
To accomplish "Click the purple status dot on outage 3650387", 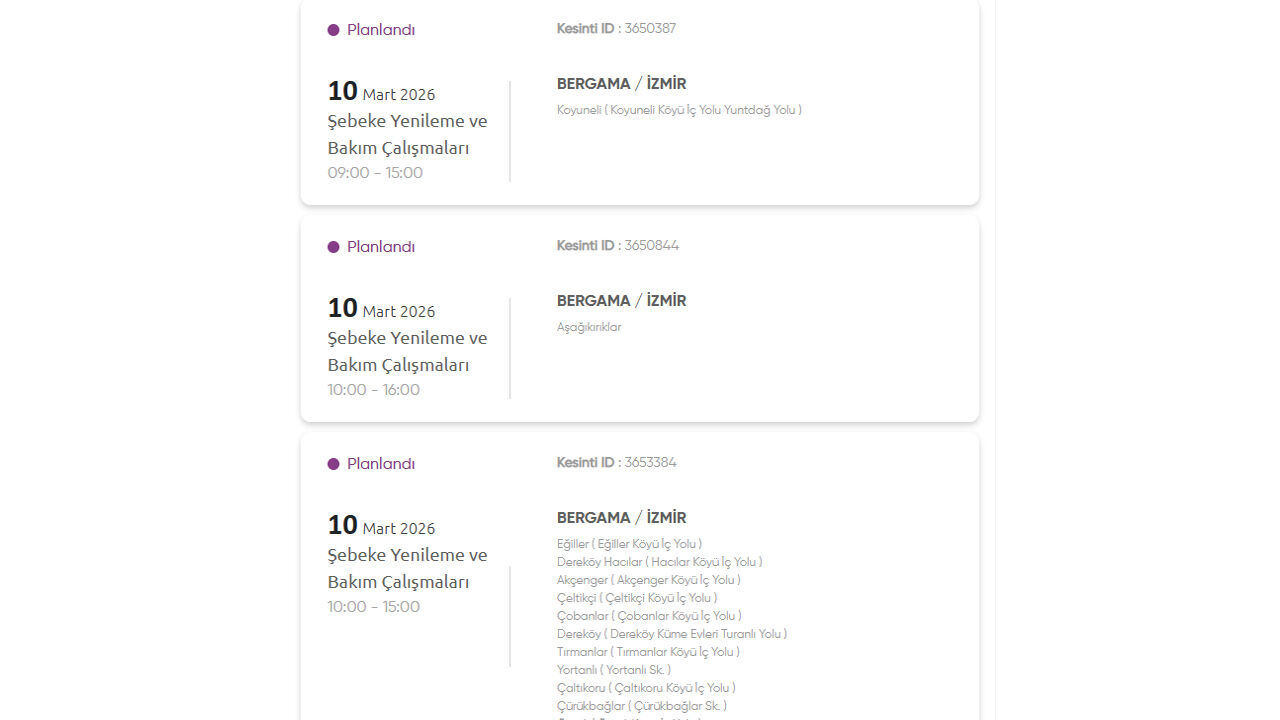I will tap(334, 30).
